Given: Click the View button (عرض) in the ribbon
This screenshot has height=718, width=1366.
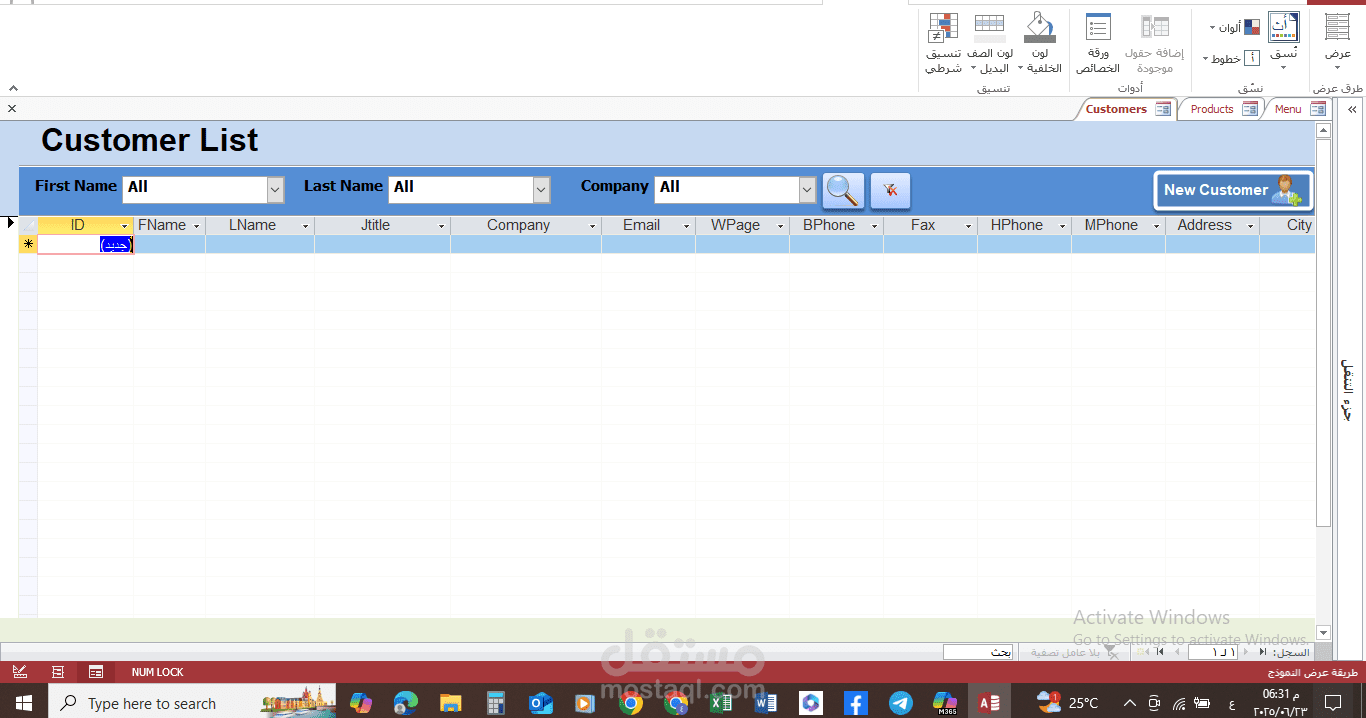Looking at the screenshot, I should pos(1337,42).
